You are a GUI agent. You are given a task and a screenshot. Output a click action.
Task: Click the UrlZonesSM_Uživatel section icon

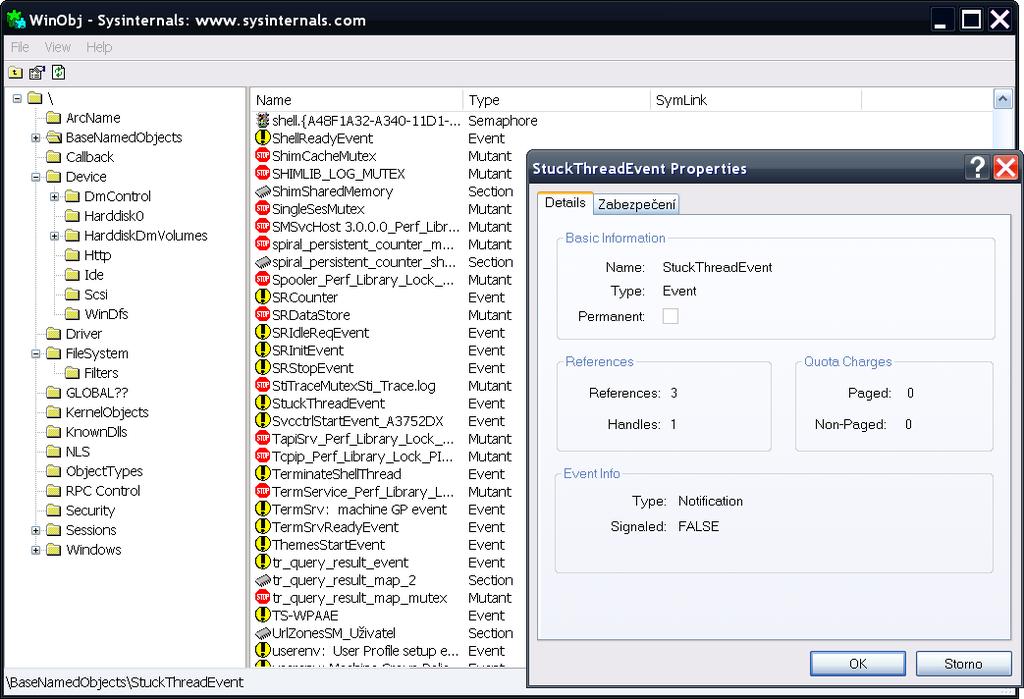(x=263, y=633)
